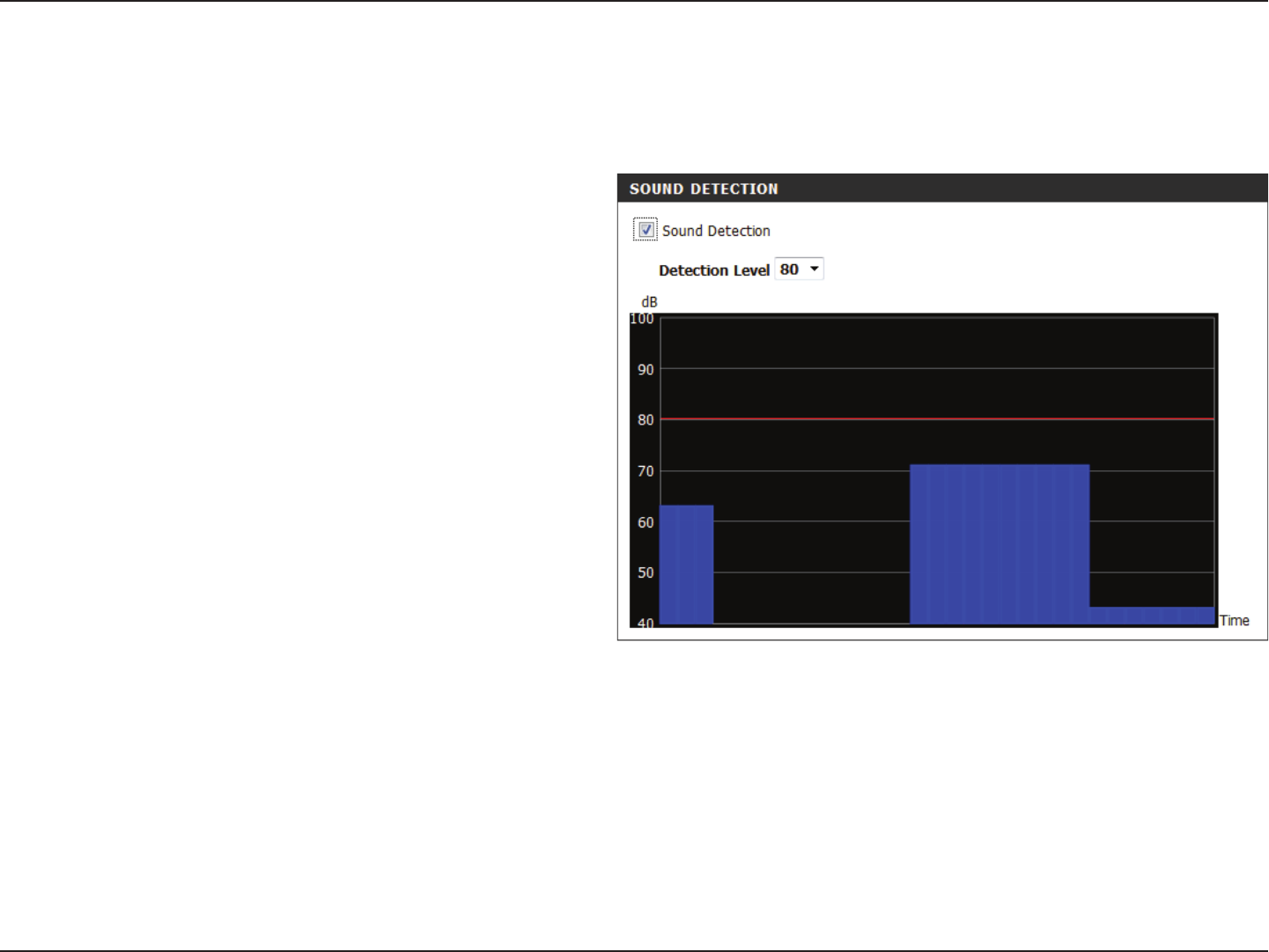
Task: Click the blue bar near 63 dB
Action: tap(686, 565)
